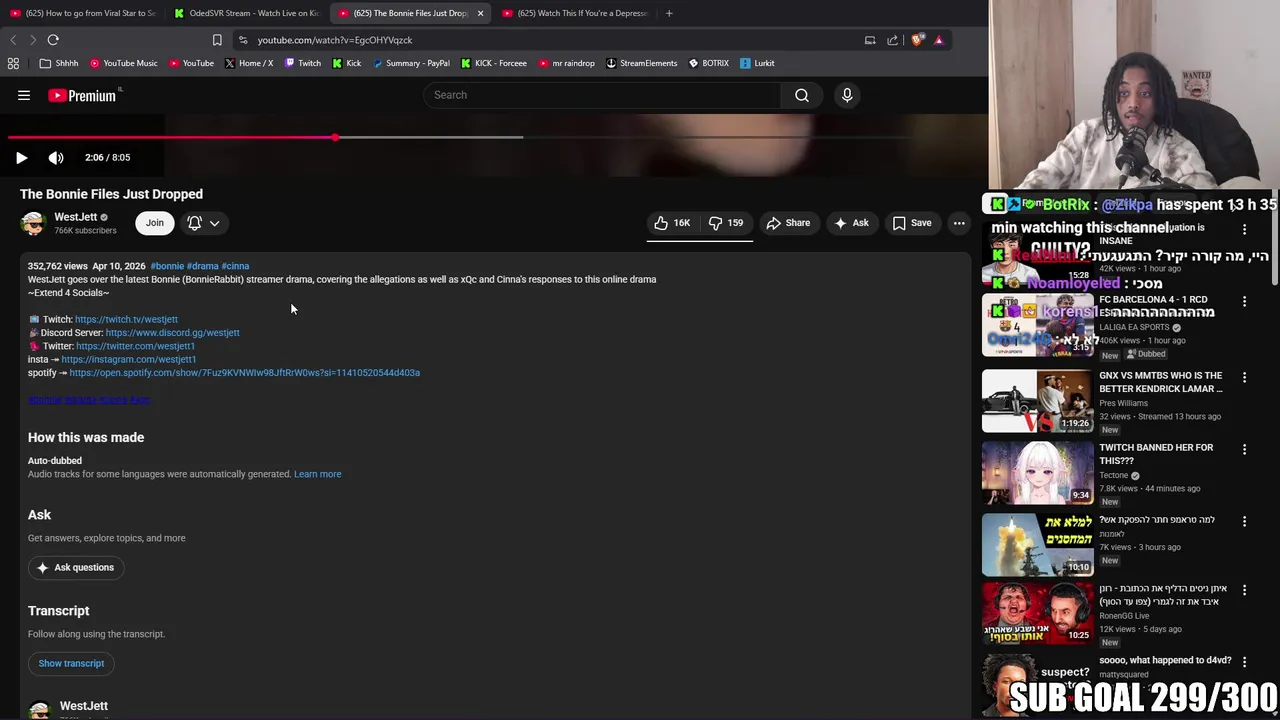Open notification bell dropdown for WestJett
The image size is (1280, 720).
pyautogui.click(x=204, y=223)
